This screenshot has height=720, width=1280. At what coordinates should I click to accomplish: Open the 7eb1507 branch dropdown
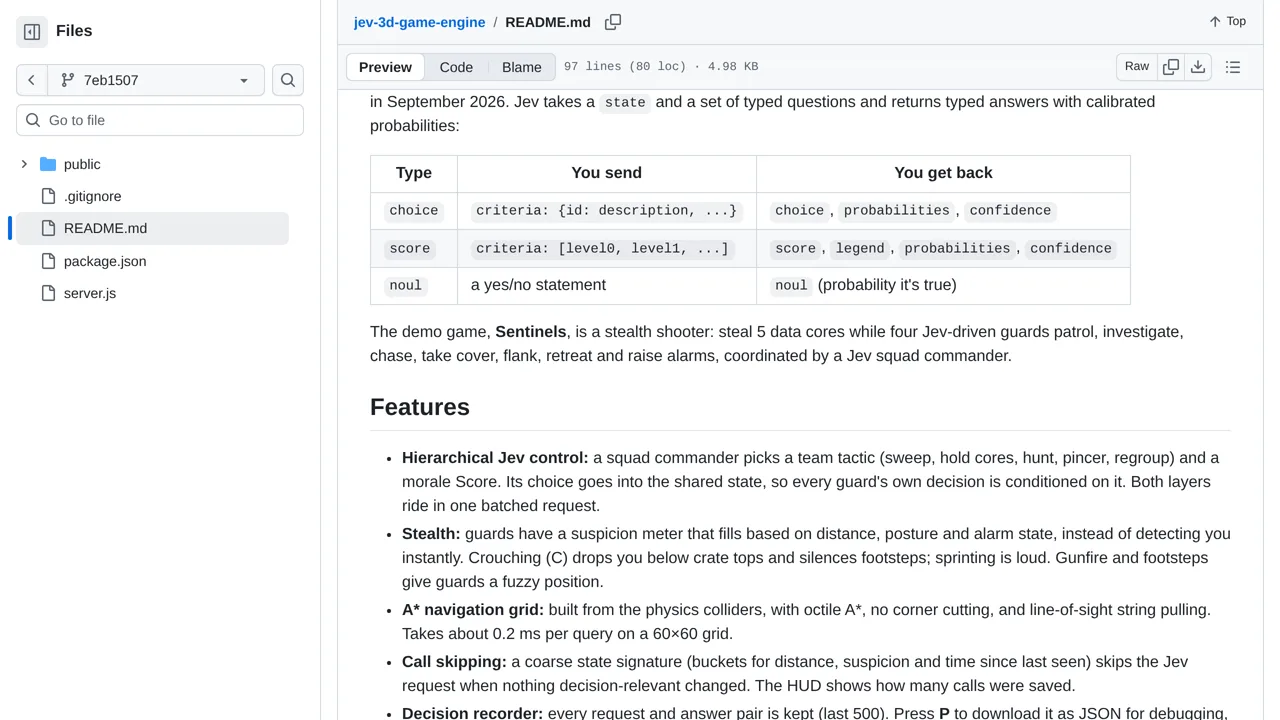coord(156,80)
